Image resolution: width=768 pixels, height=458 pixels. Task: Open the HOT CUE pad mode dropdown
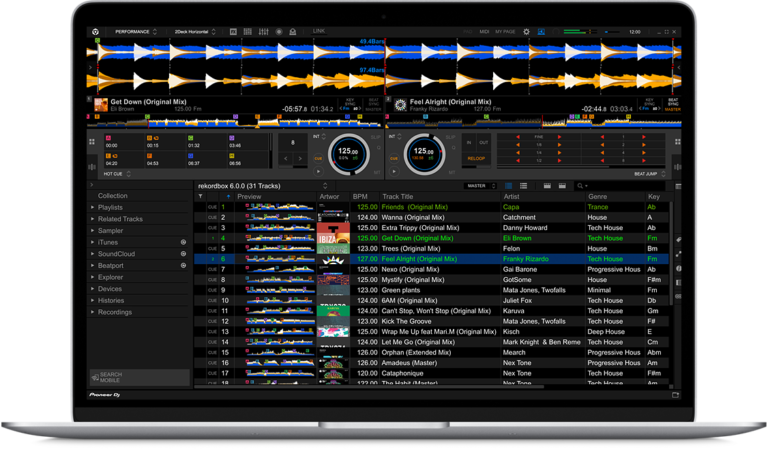coord(117,174)
